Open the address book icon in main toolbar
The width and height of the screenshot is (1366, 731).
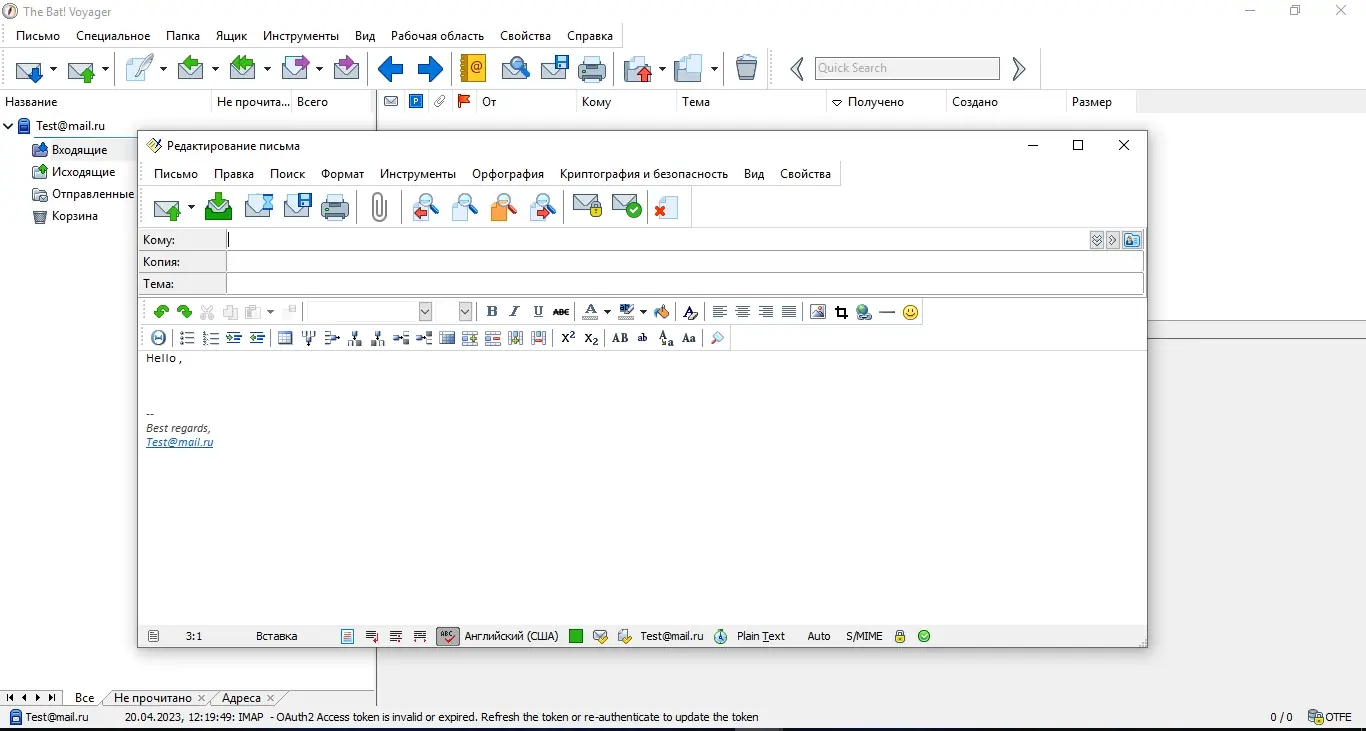point(472,68)
